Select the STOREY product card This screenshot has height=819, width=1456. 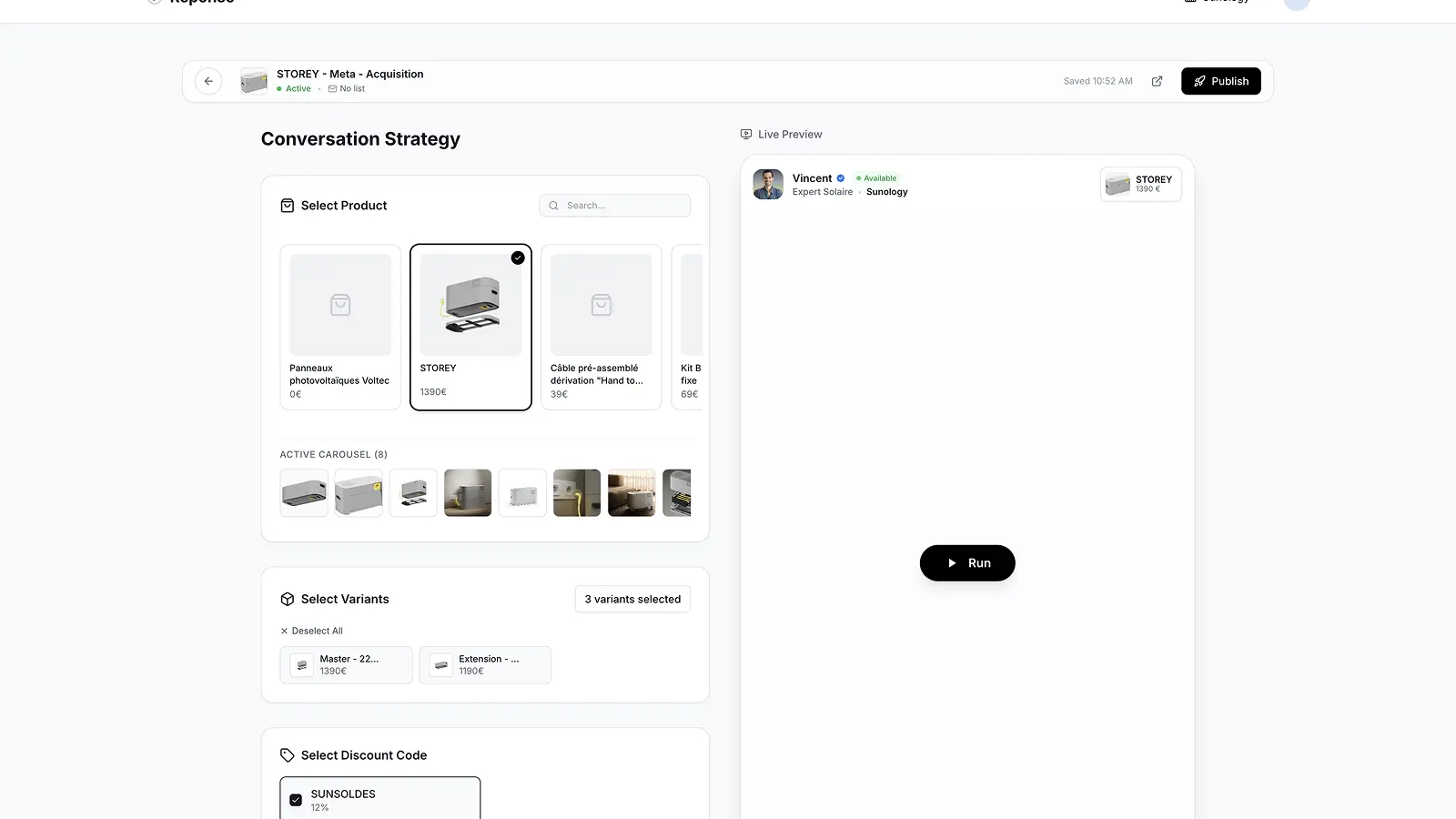[470, 327]
